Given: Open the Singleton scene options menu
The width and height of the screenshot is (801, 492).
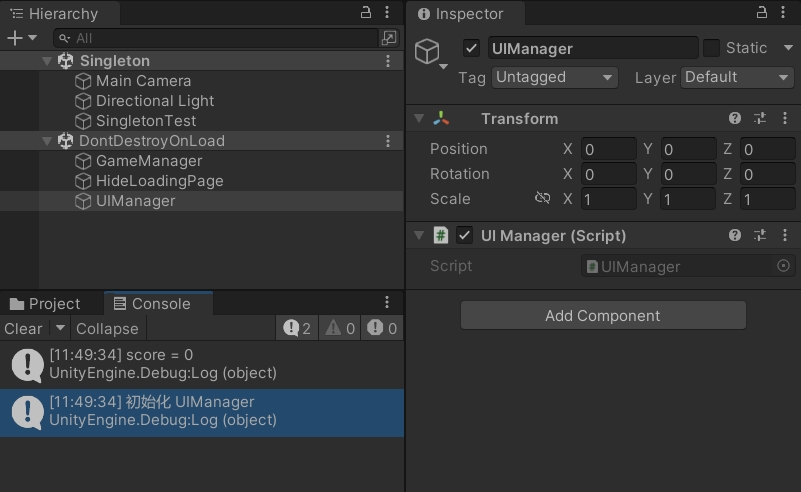Looking at the screenshot, I should pyautogui.click(x=388, y=61).
